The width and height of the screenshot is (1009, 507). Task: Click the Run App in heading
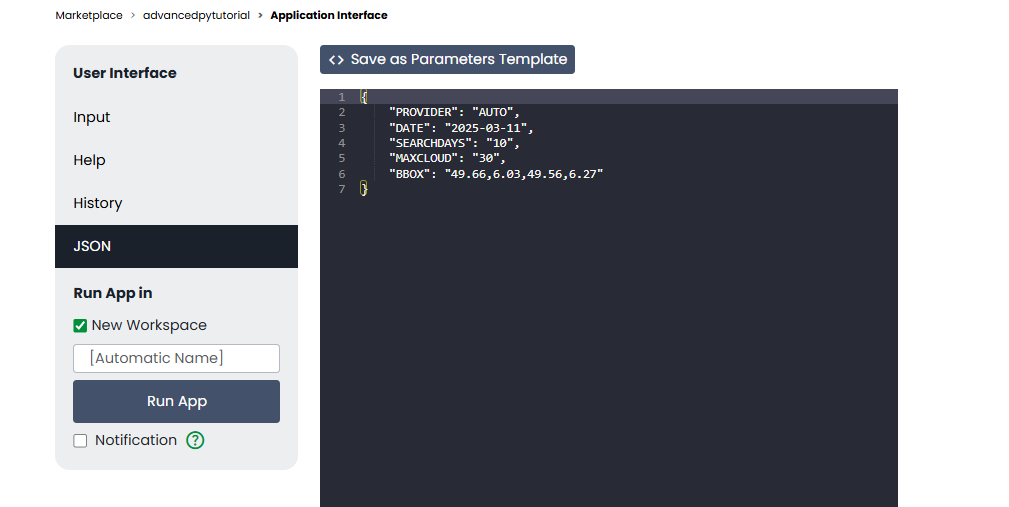click(x=113, y=293)
